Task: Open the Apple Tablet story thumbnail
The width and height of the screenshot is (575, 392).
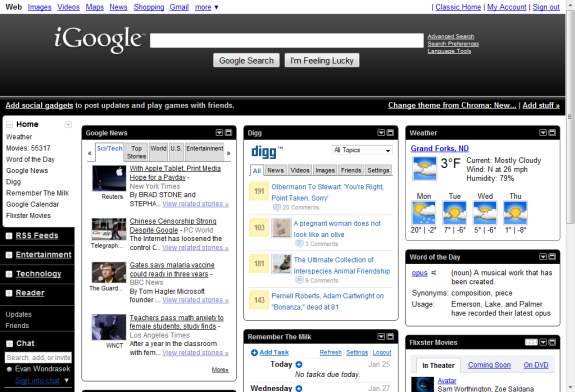Action: pos(109,178)
